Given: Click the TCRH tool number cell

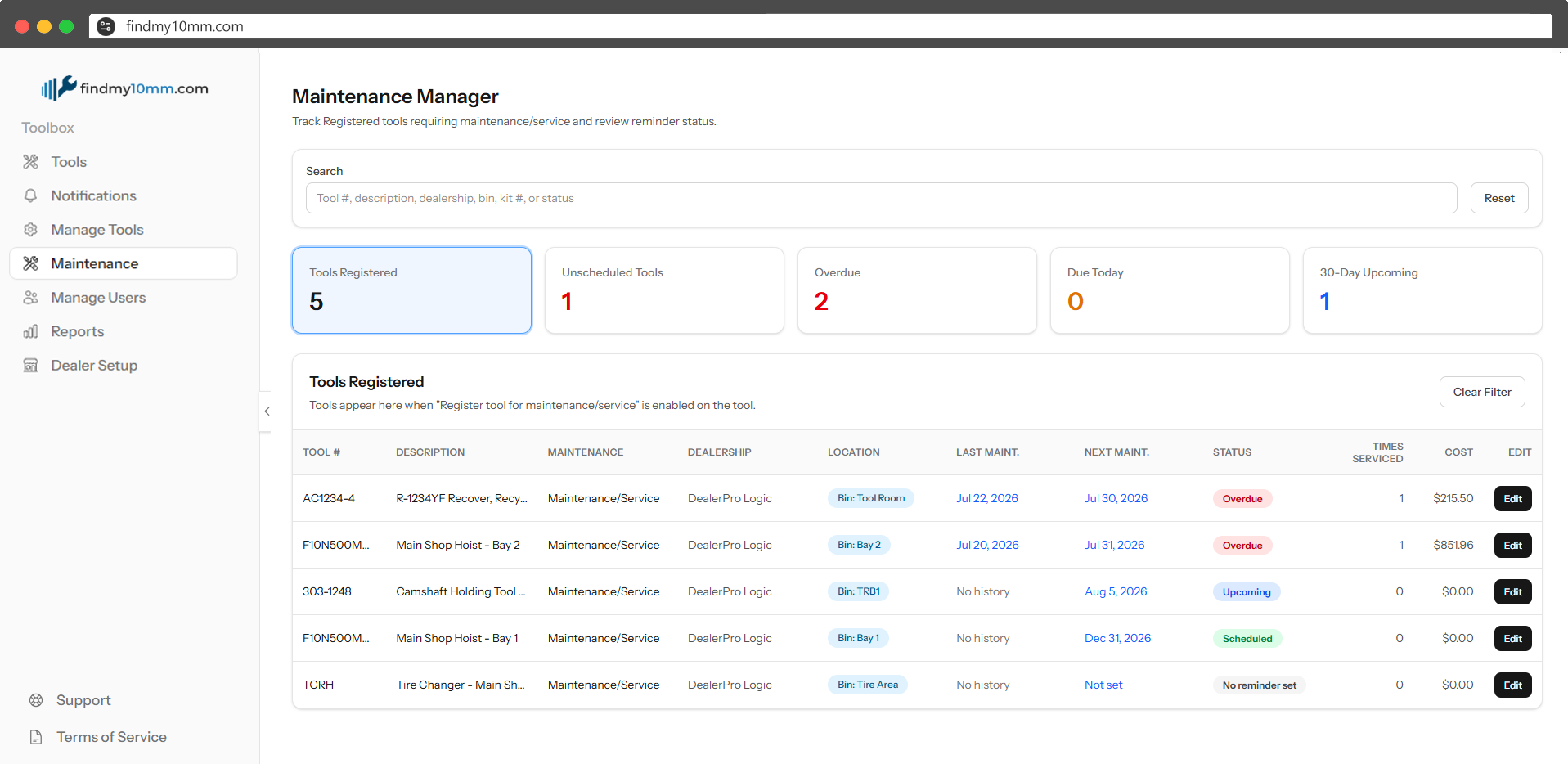Looking at the screenshot, I should click(318, 685).
